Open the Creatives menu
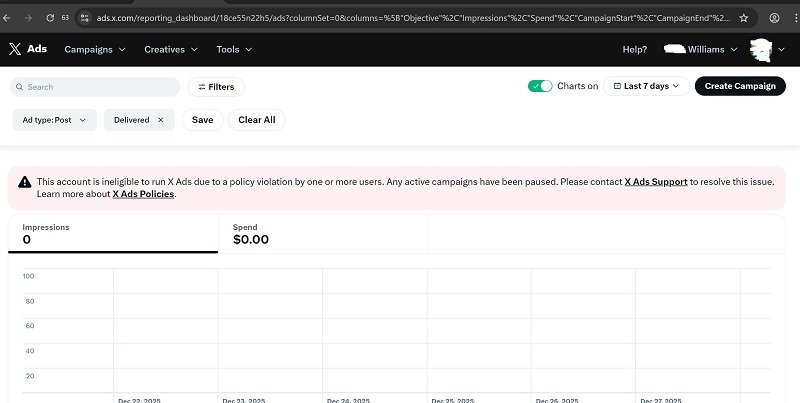Viewport: 800px width, 403px height. (x=170, y=49)
